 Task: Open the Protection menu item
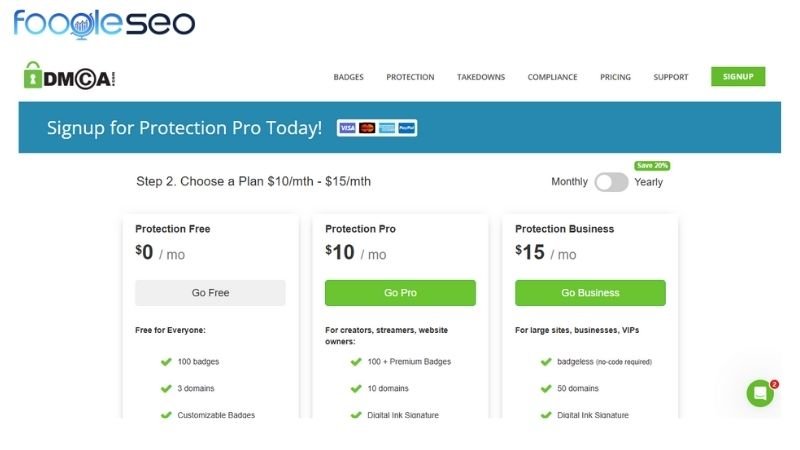[x=410, y=77]
